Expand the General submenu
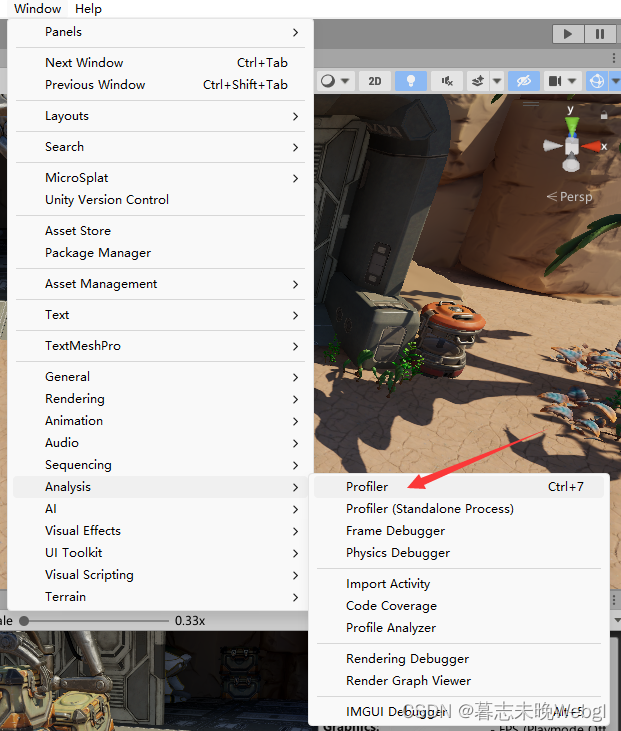This screenshot has height=731, width=621. point(160,377)
